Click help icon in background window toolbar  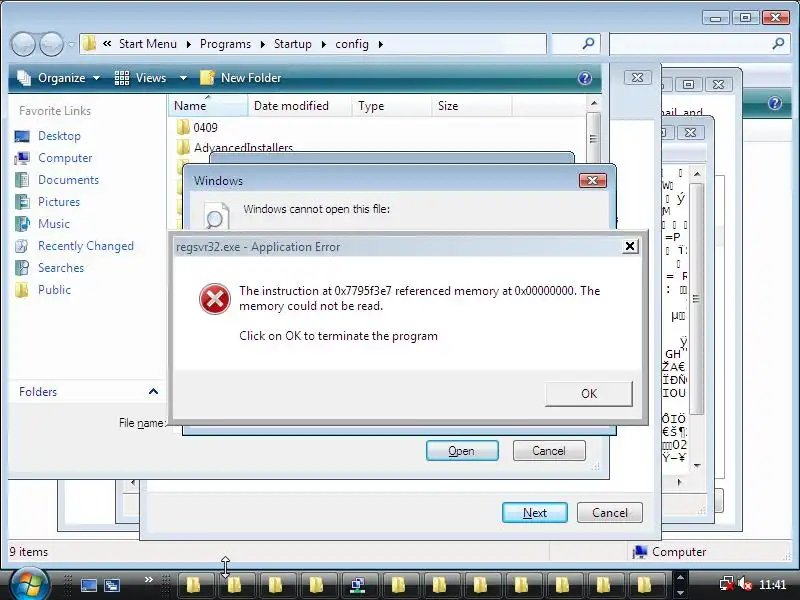(774, 103)
